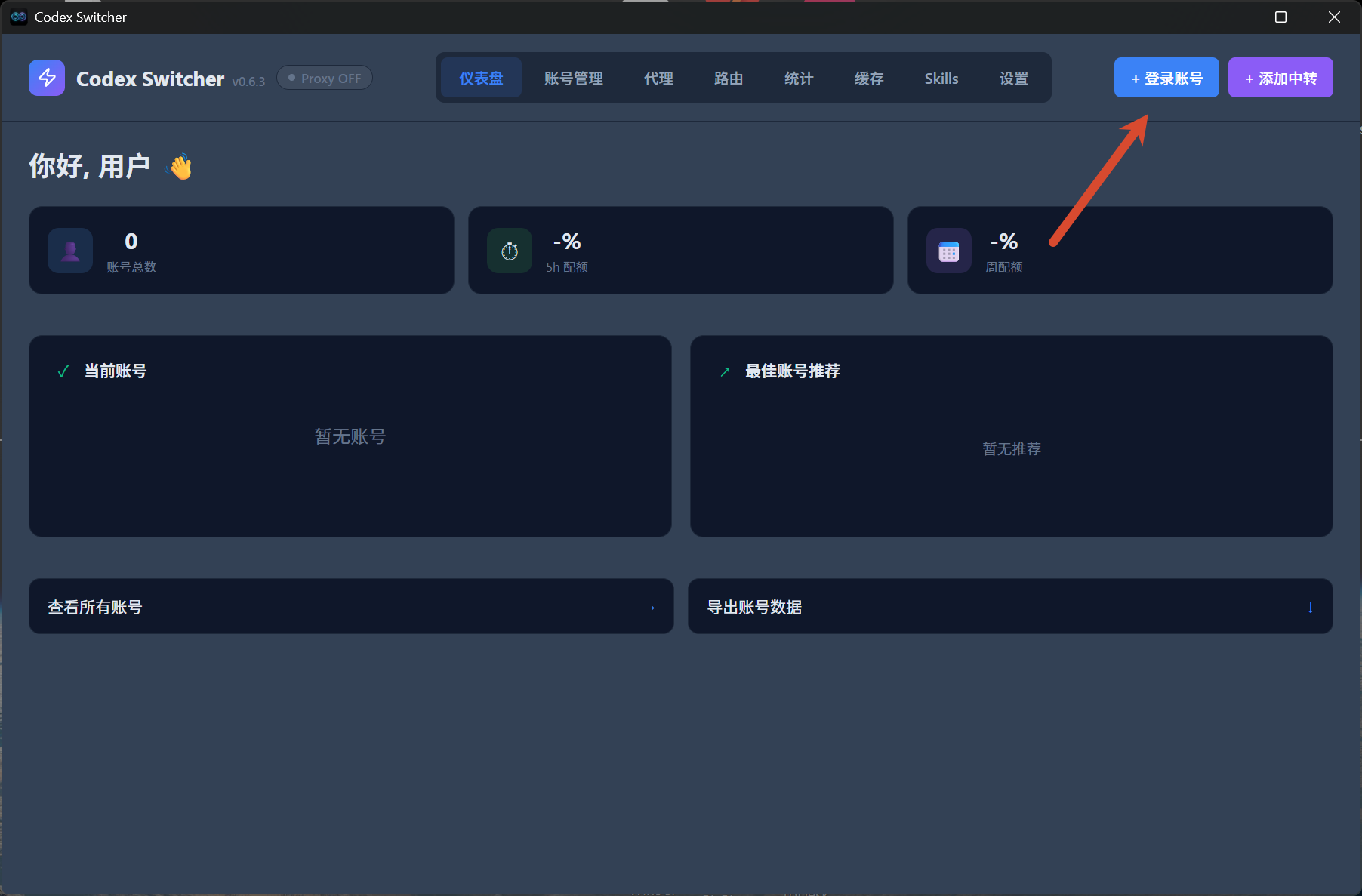
Task: Click the 暂无推荐 placeholder text
Action: (1012, 449)
